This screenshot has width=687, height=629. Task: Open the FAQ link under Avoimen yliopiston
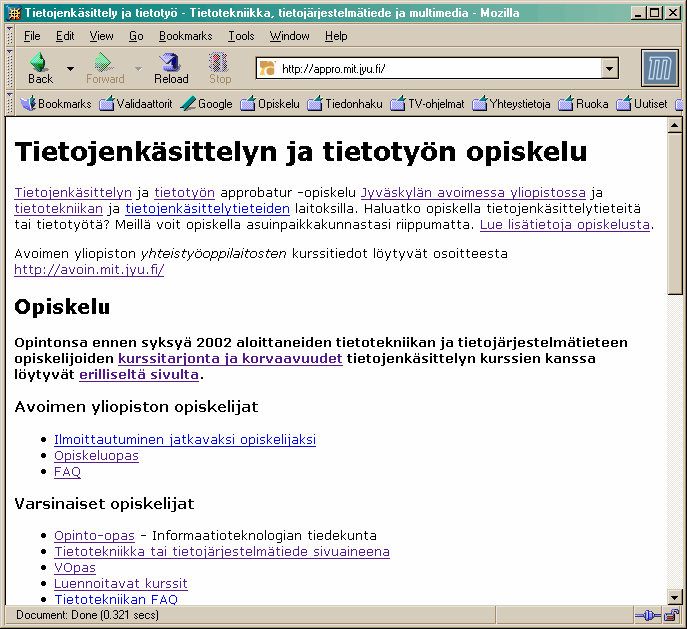67,472
